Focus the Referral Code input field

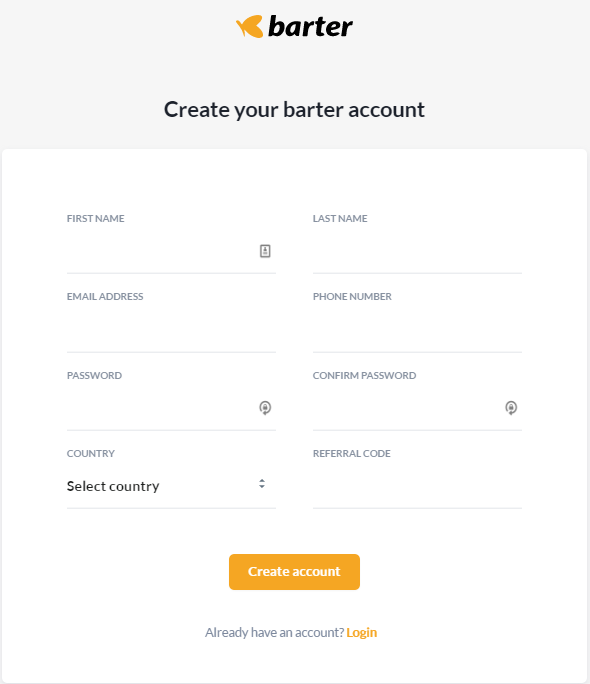[417, 486]
